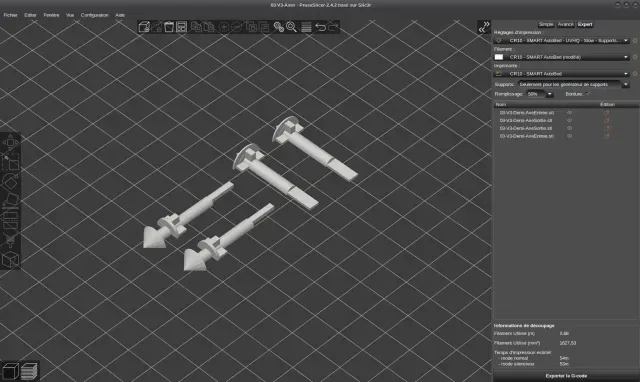Click the Delete selected object toolbar icon
The height and width of the screenshot is (382, 640).
157,27
